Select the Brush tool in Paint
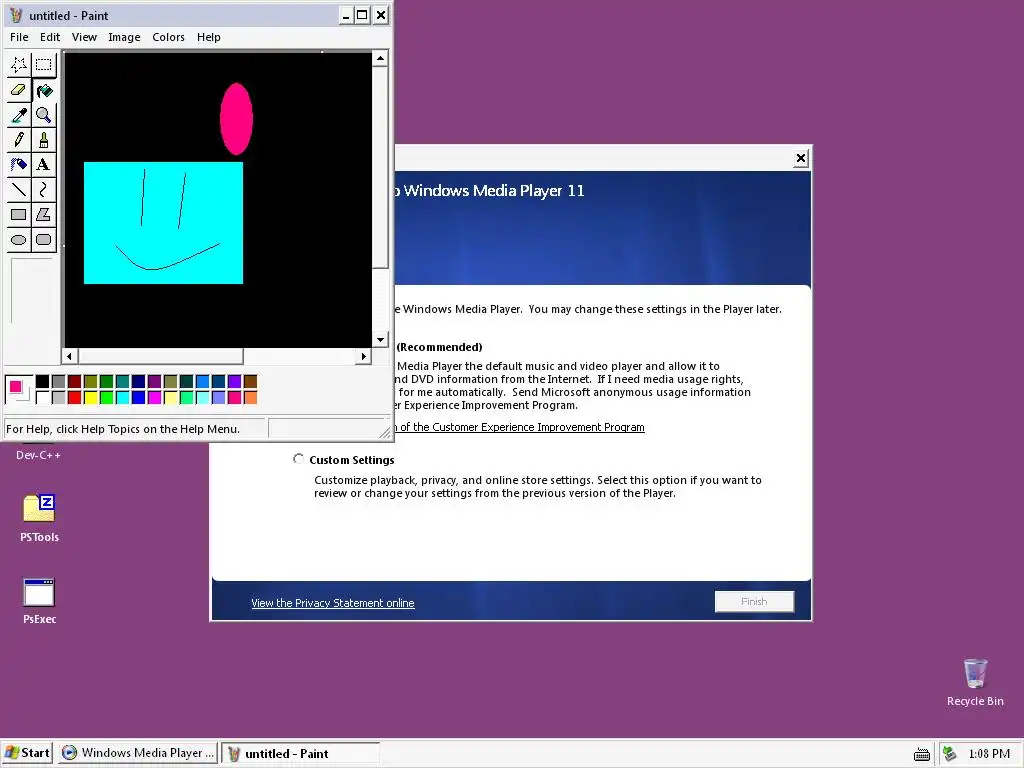1024x768 pixels. coord(44,140)
